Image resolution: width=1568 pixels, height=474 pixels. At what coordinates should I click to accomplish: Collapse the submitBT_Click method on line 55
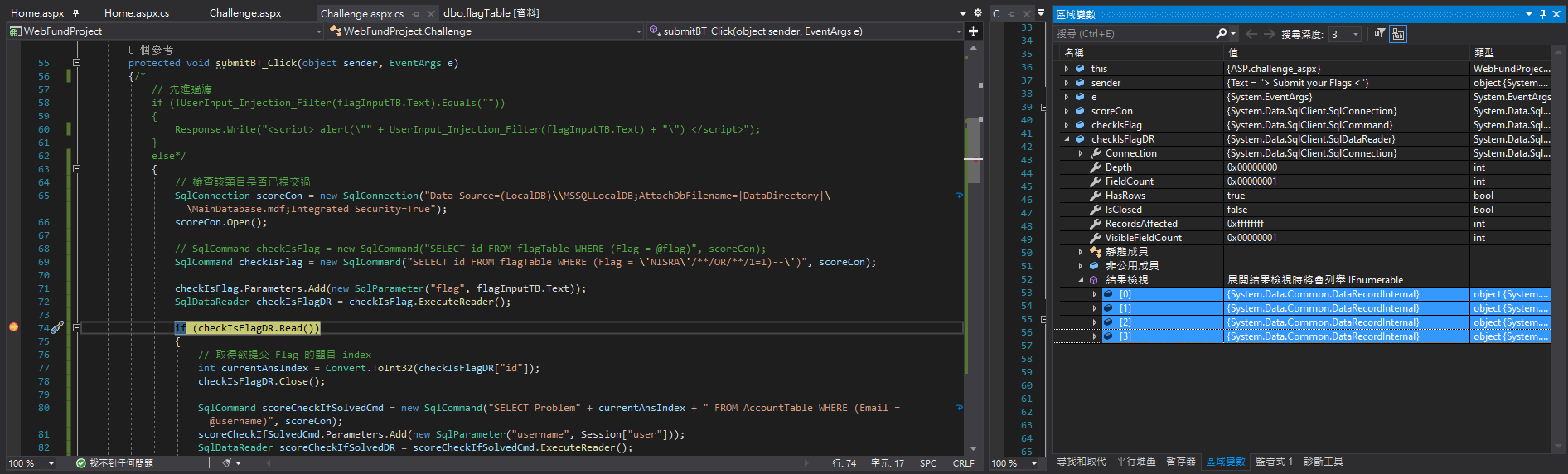[76, 63]
